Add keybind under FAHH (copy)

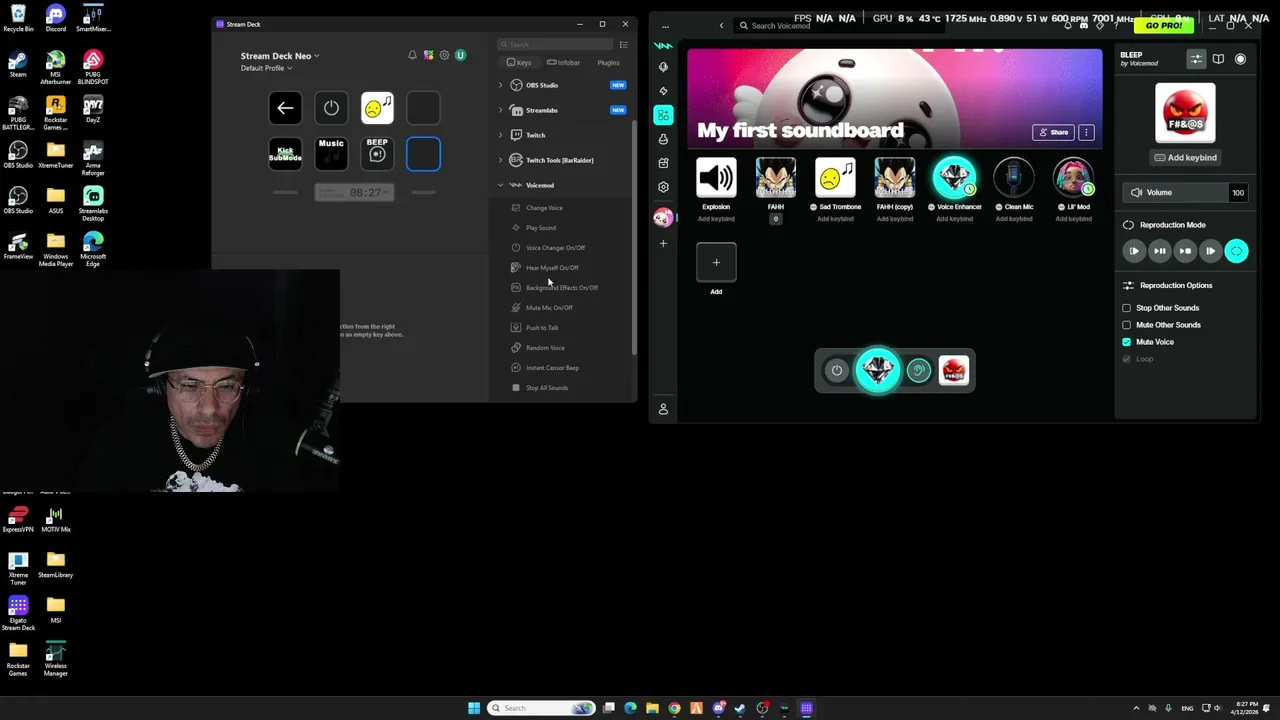pos(895,219)
